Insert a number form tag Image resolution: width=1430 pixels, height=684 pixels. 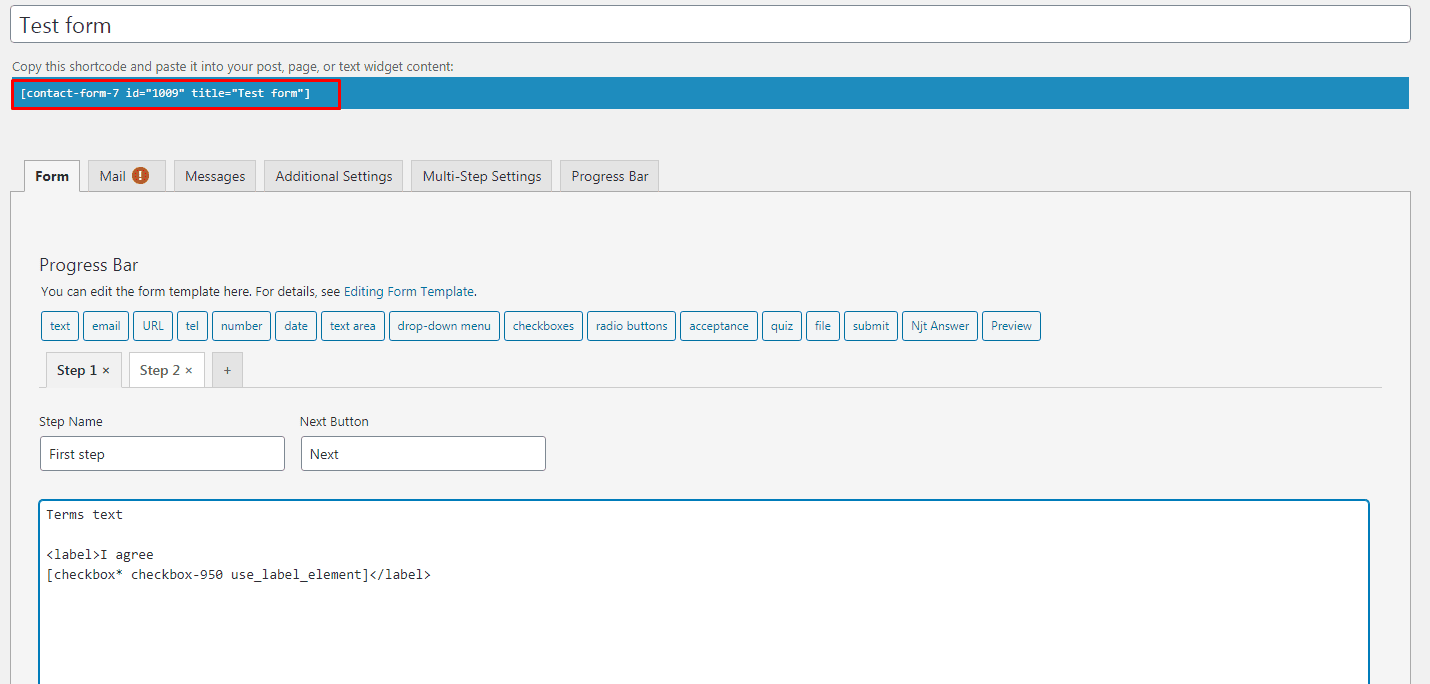242,326
